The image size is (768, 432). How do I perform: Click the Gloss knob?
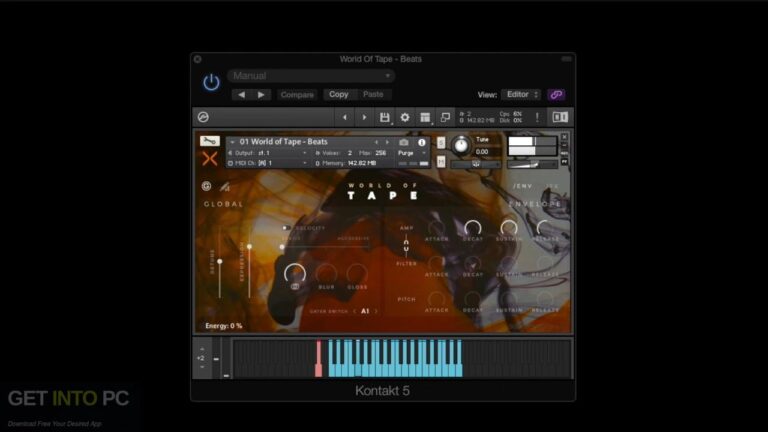tap(357, 274)
